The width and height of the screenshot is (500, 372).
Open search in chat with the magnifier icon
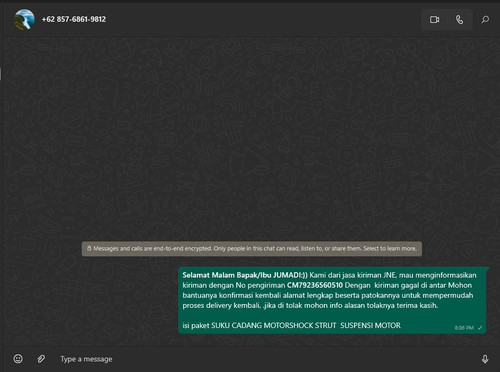pos(485,20)
